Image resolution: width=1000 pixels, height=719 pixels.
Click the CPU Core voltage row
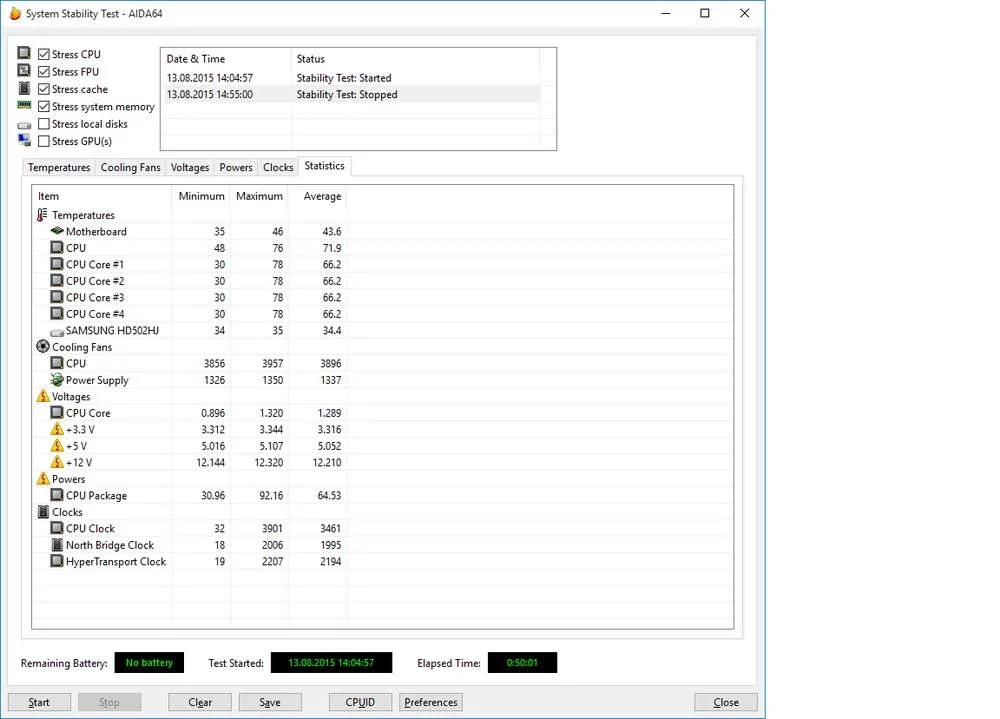click(x=383, y=413)
